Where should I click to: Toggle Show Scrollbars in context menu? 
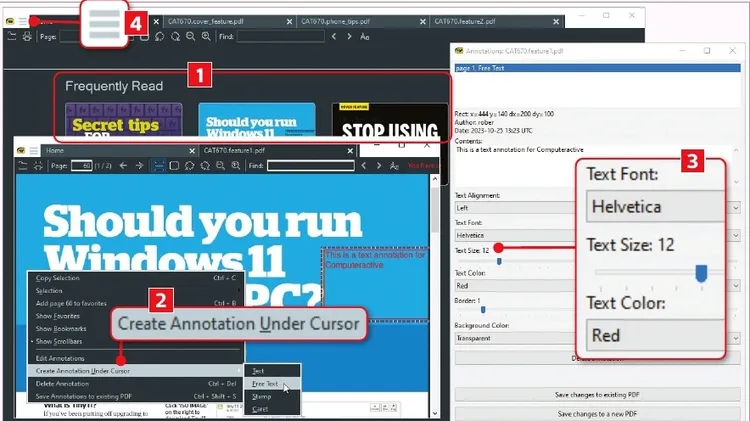135,342
